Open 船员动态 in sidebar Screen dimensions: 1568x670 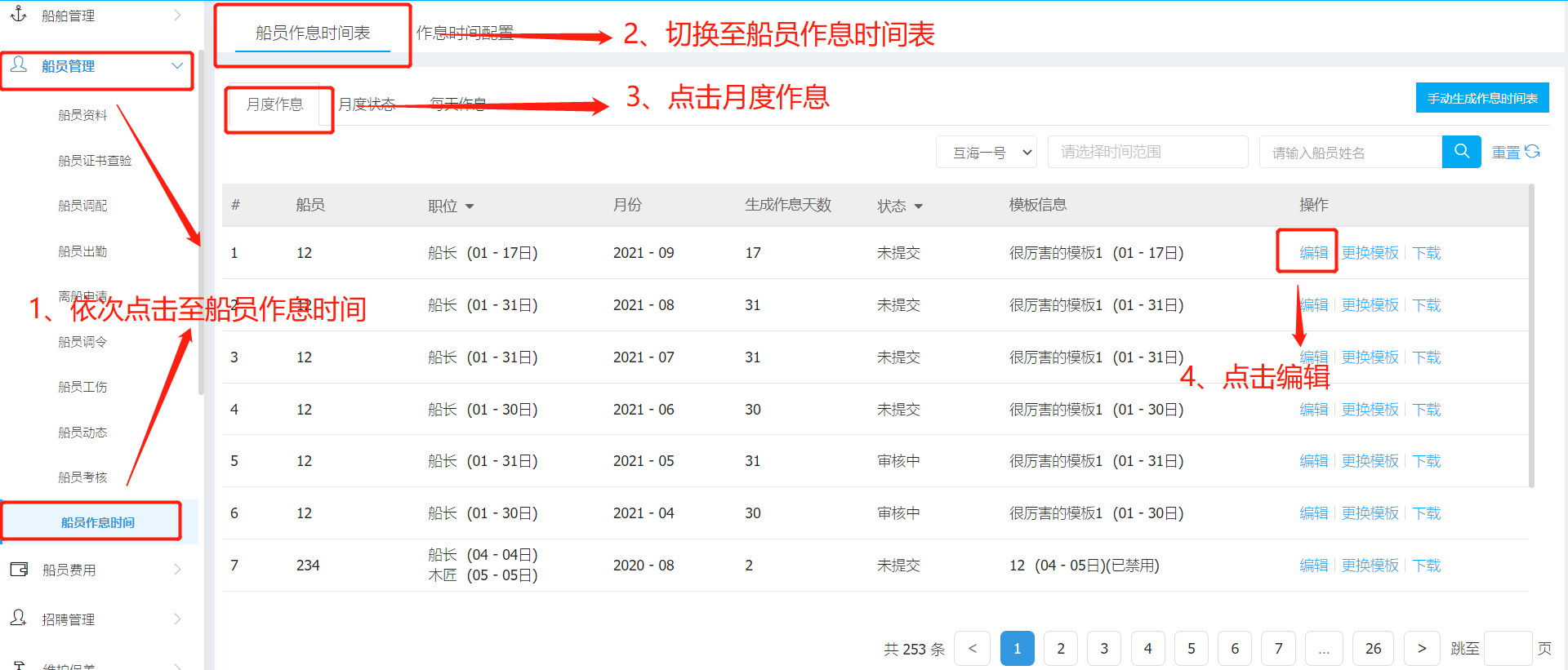pos(82,433)
